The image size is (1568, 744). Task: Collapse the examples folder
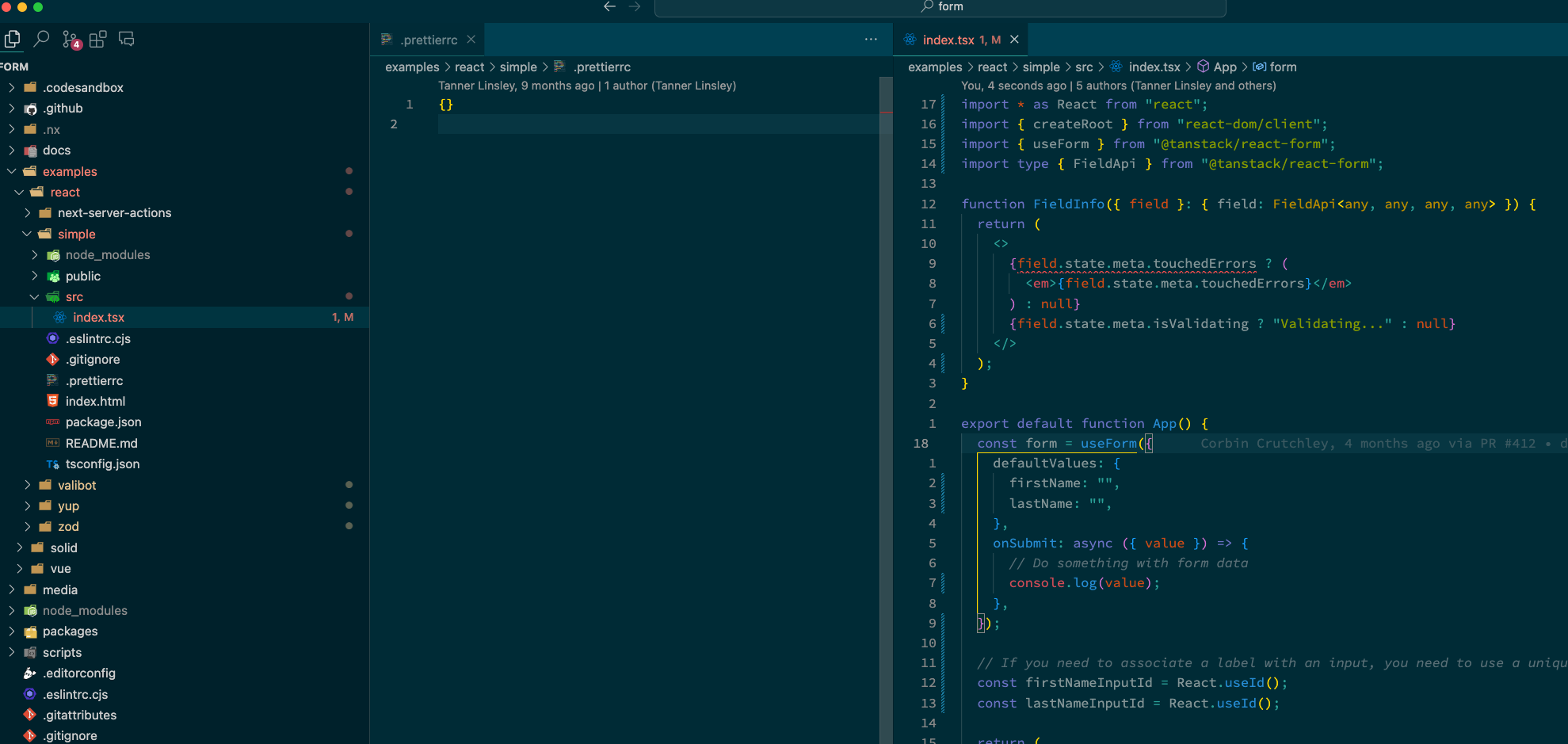(11, 171)
